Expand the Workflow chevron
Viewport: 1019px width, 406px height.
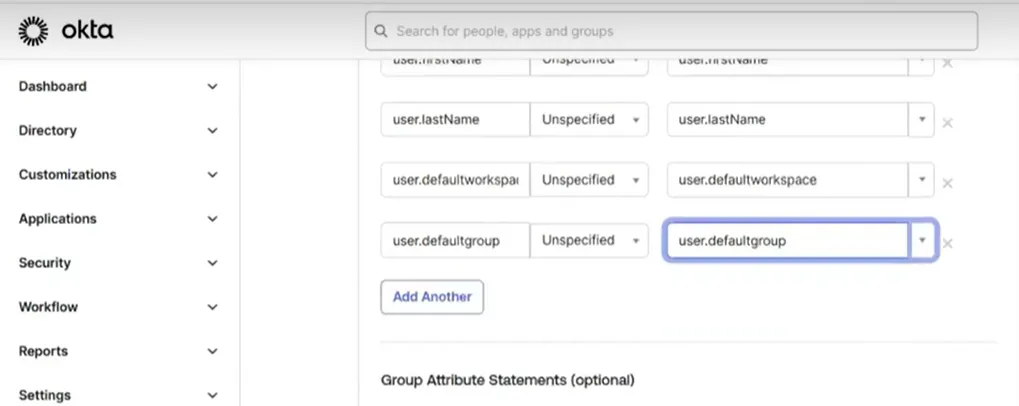[213, 307]
